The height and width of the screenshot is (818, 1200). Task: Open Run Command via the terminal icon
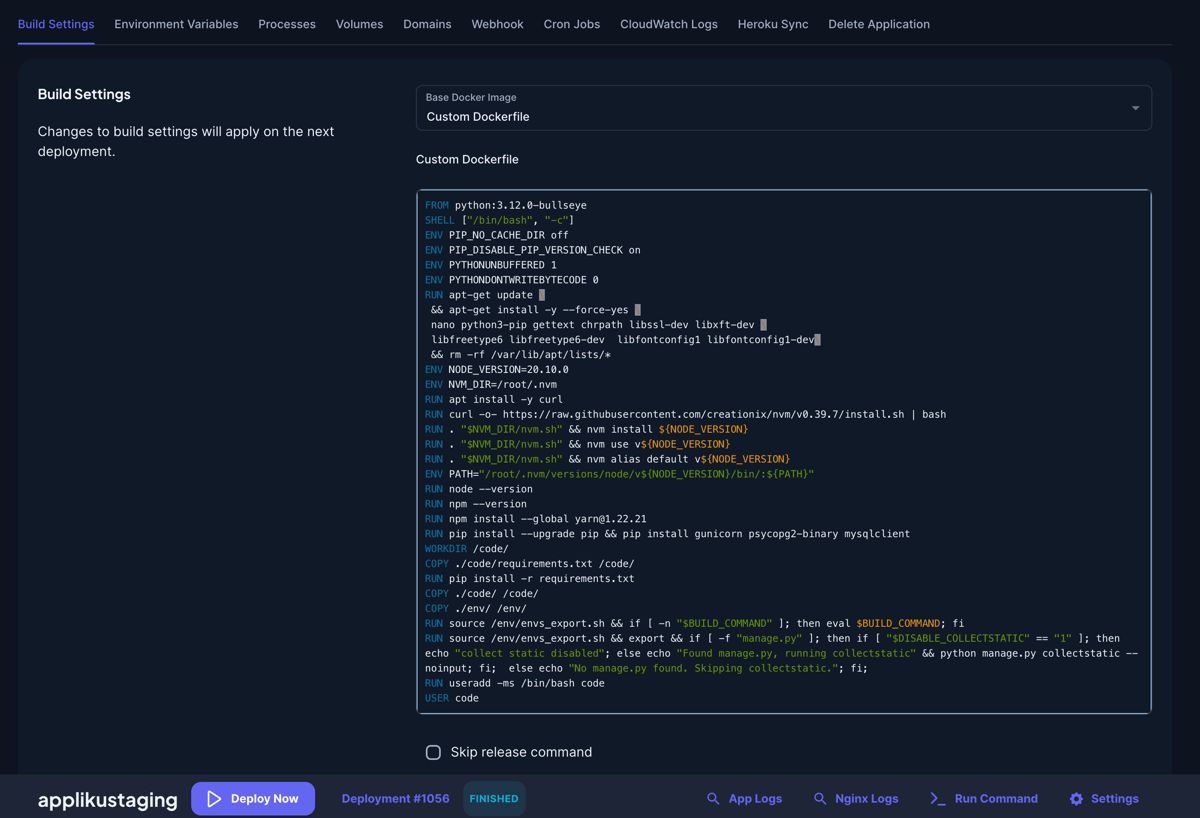point(936,798)
